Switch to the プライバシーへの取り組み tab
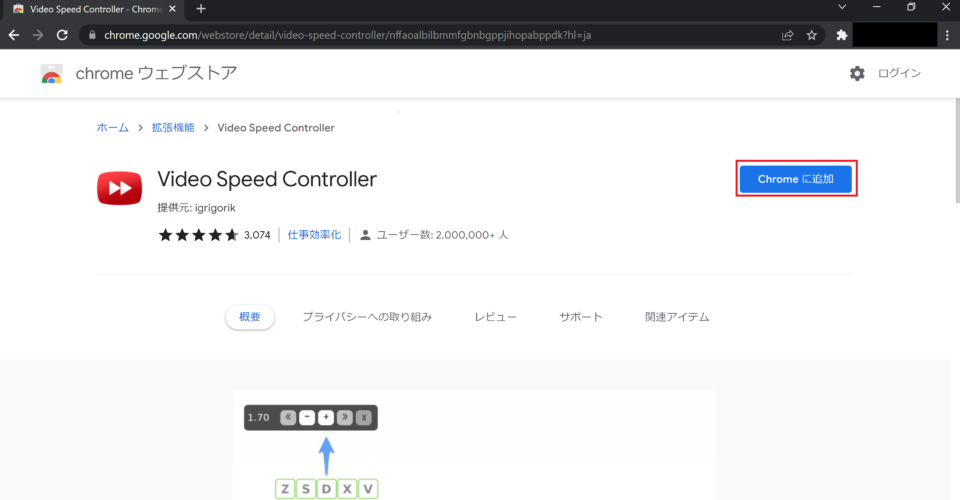The image size is (960, 500). tap(367, 317)
